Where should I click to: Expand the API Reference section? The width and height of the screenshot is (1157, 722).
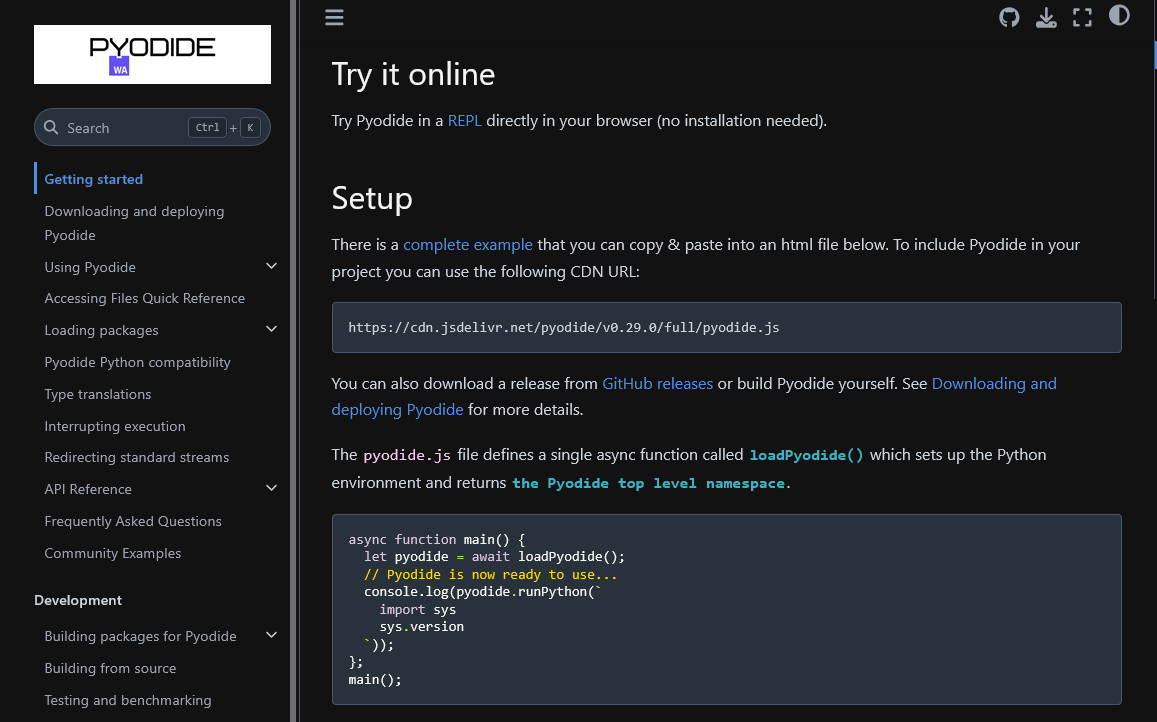point(271,488)
